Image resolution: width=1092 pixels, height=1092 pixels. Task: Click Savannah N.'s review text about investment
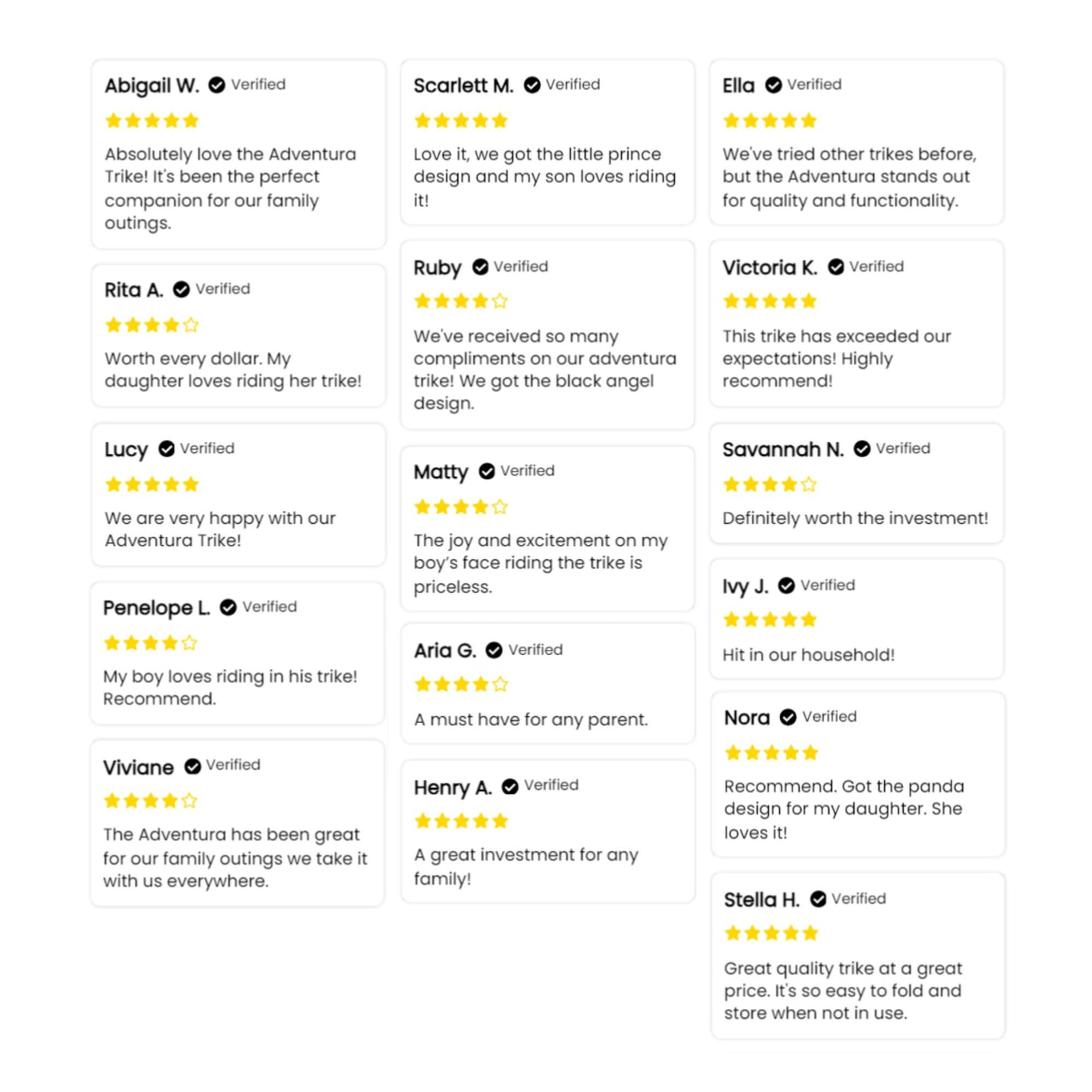tap(855, 518)
